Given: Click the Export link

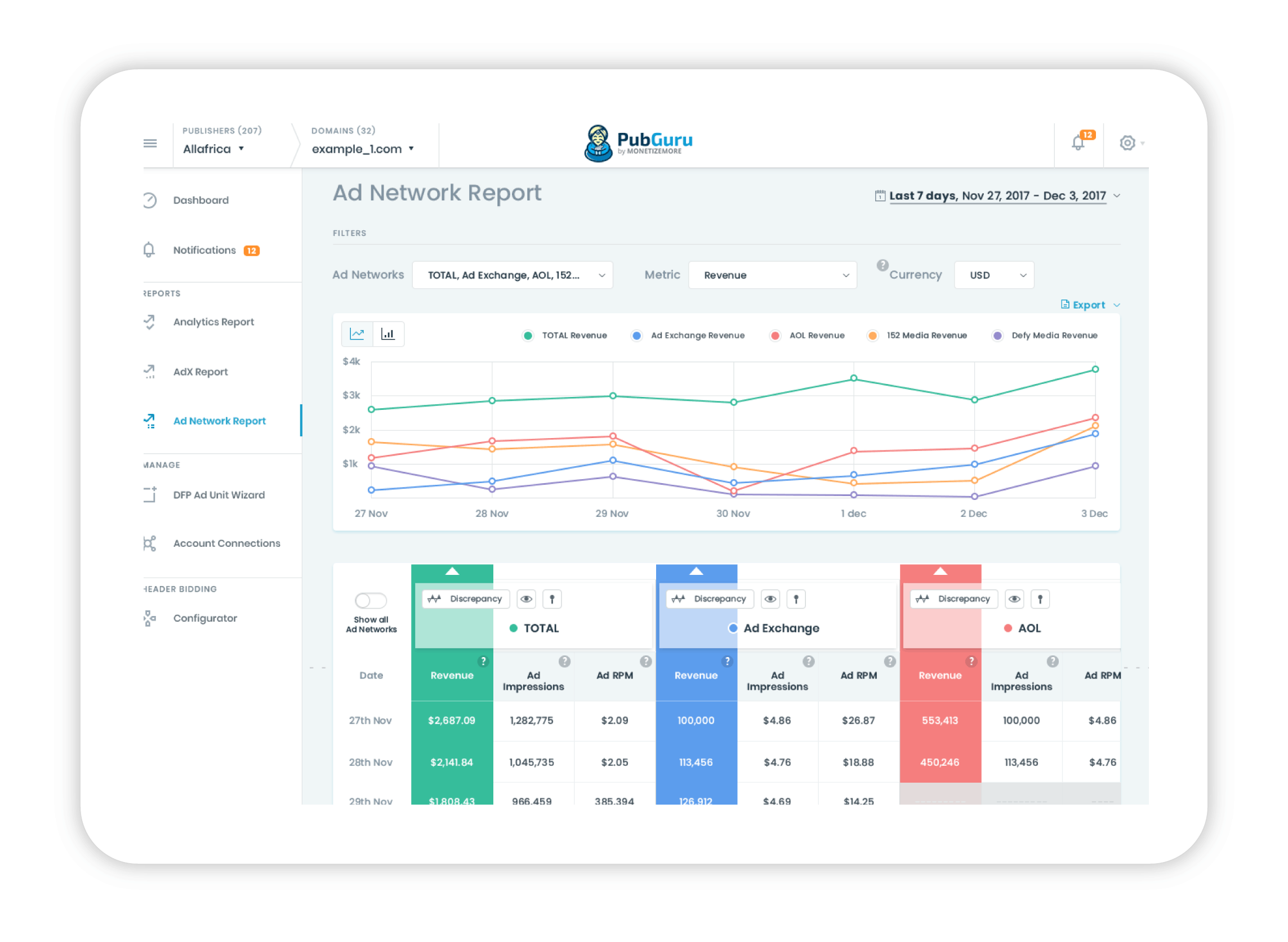Looking at the screenshot, I should 1089,305.
